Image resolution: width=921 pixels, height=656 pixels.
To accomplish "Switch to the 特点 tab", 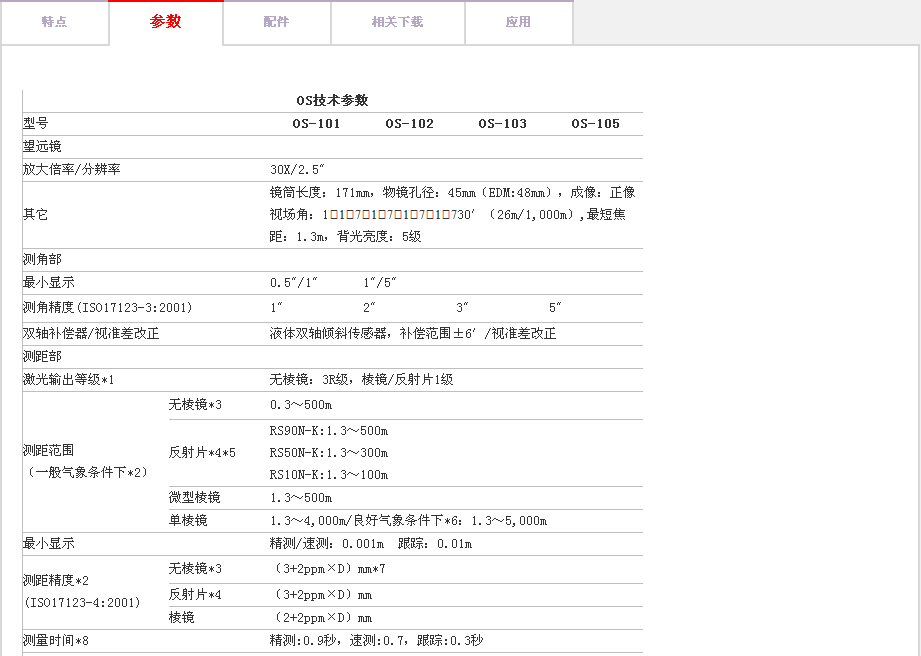I will tap(54, 22).
